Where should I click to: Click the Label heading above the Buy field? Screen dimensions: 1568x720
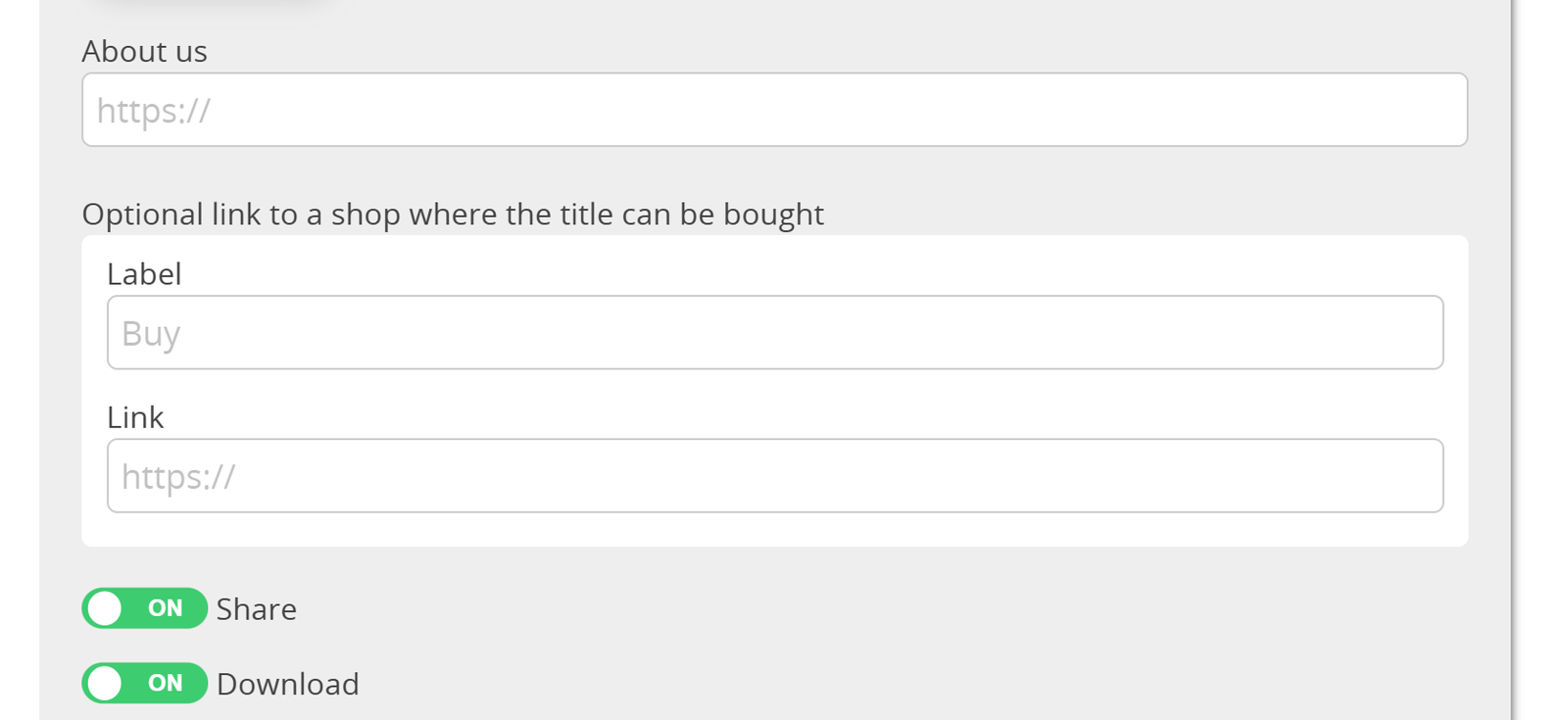[144, 274]
